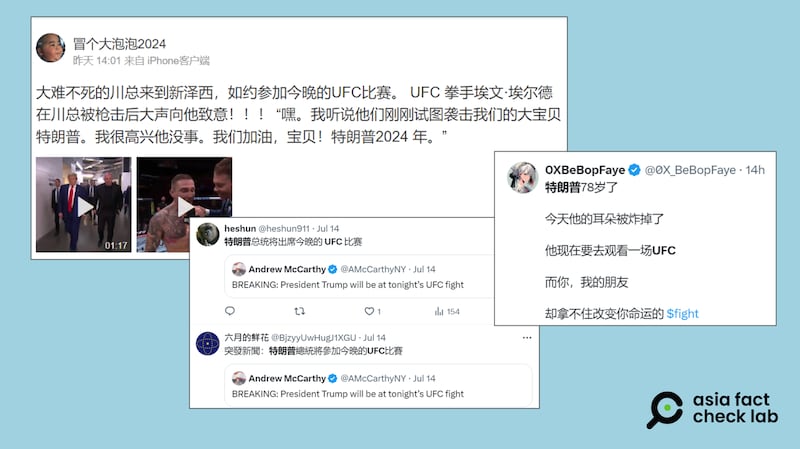Play the Trump walking video thumbnail

click(84, 205)
